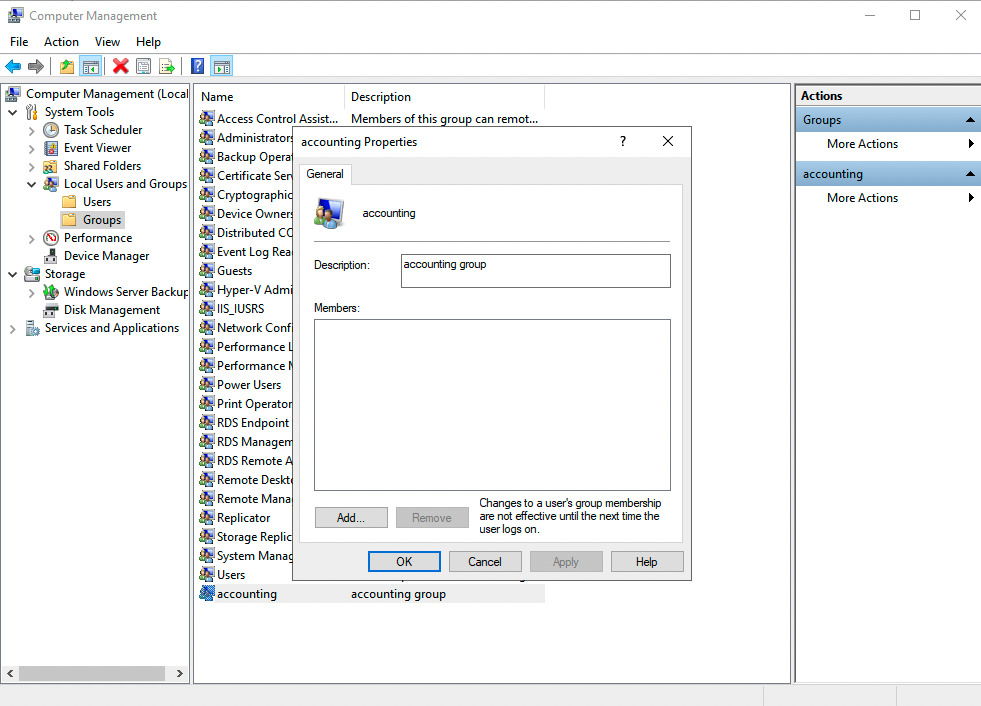The height and width of the screenshot is (706, 981).
Task: Click the Add... button
Action: pos(351,518)
